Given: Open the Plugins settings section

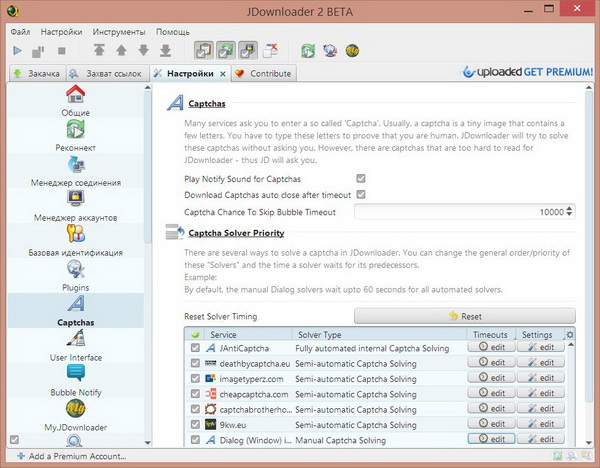Looking at the screenshot, I should [76, 270].
